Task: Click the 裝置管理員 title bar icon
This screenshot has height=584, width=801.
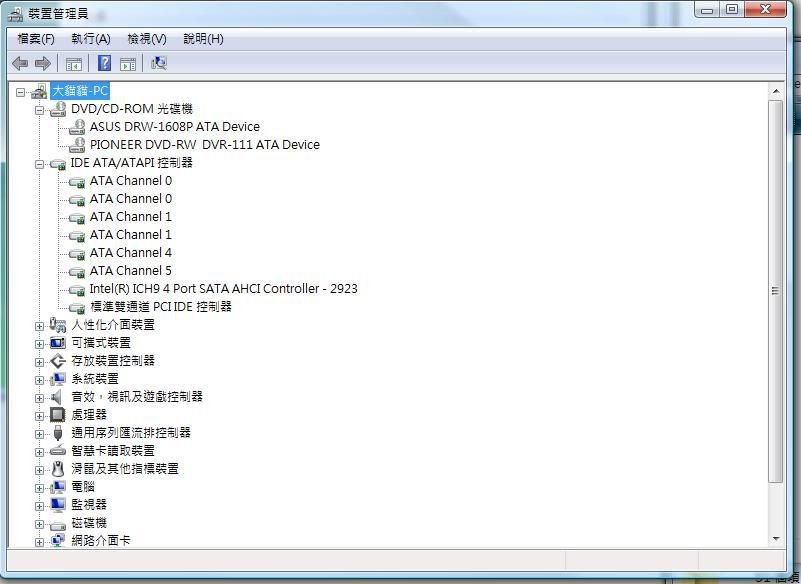Action: coord(15,14)
